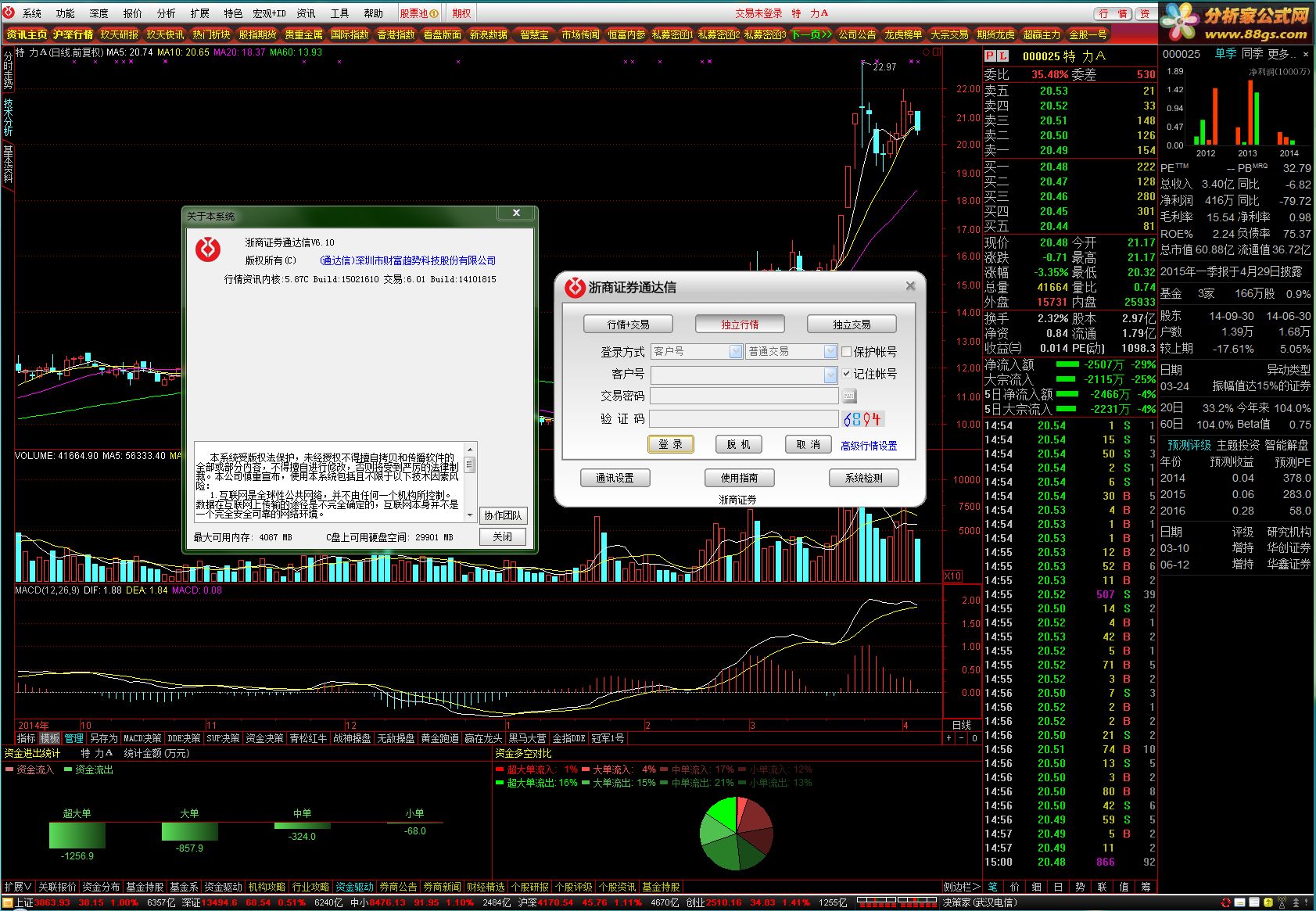Viewport: 1316px width, 911px height.
Task: Click the 关闭 button in about dialog
Action: tap(503, 536)
